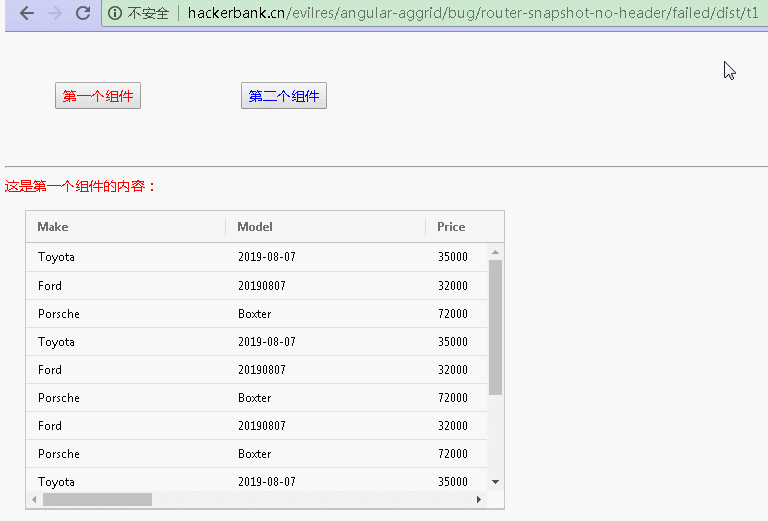Click the vertical scrollbar up arrow
The image size is (768, 521).
click(x=495, y=252)
